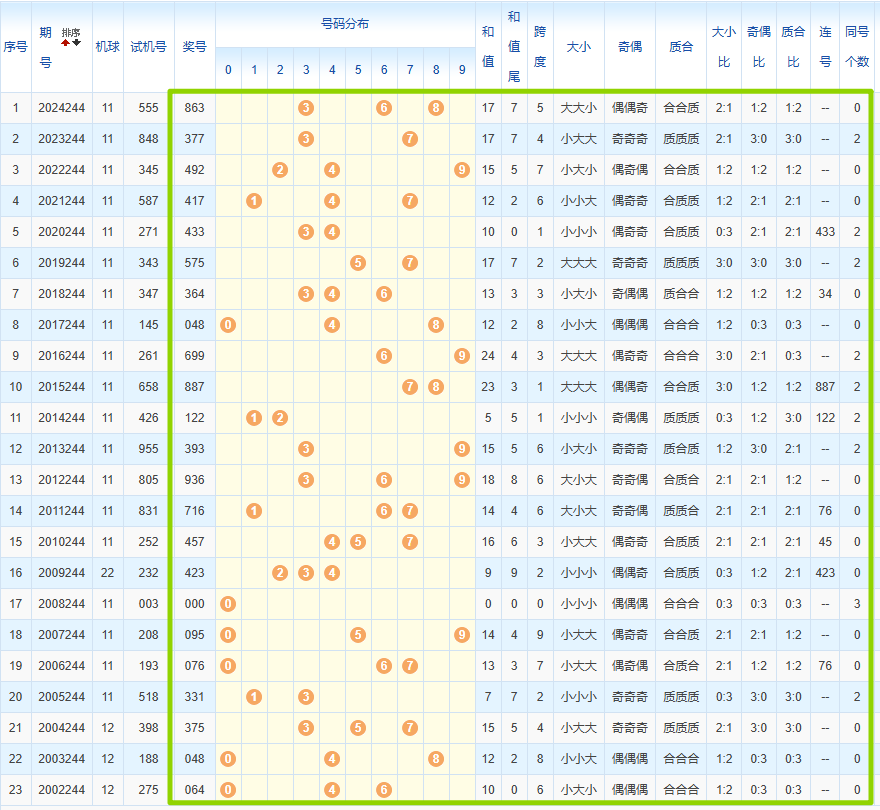Click the red ascending sort arrow
The height and width of the screenshot is (810, 880).
pyautogui.click(x=66, y=43)
